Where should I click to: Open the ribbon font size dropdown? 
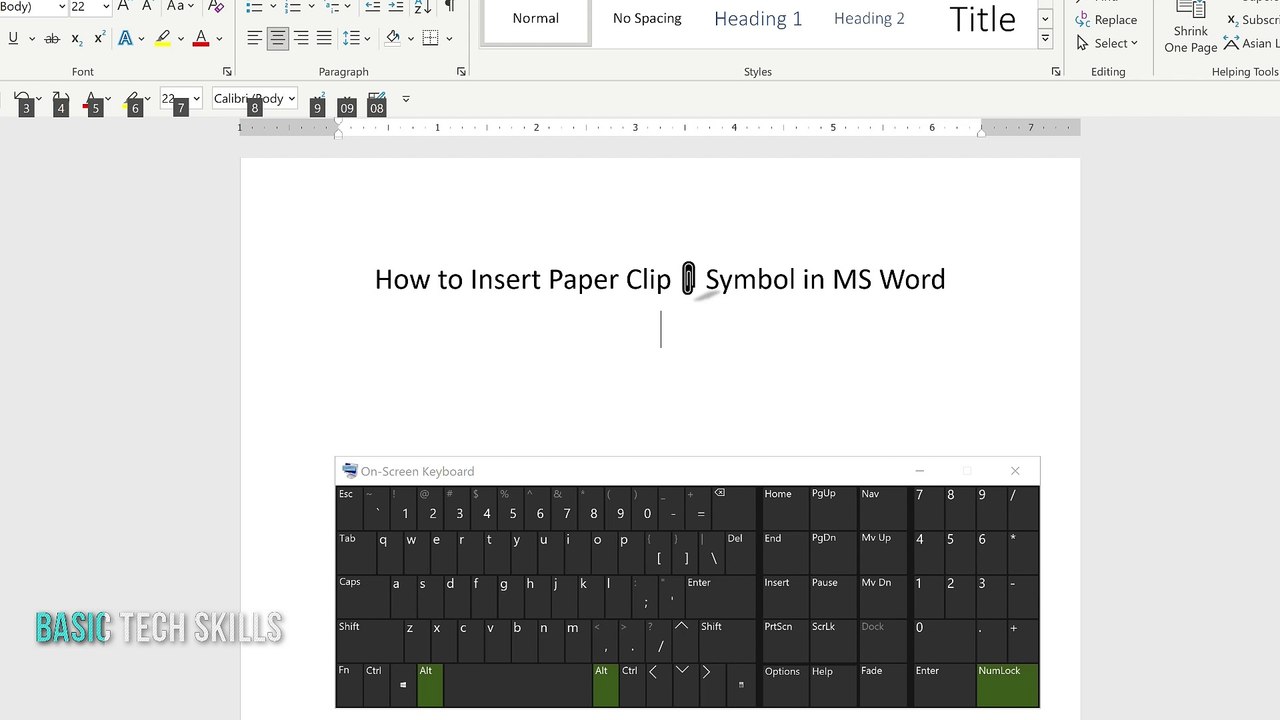pyautogui.click(x=106, y=7)
